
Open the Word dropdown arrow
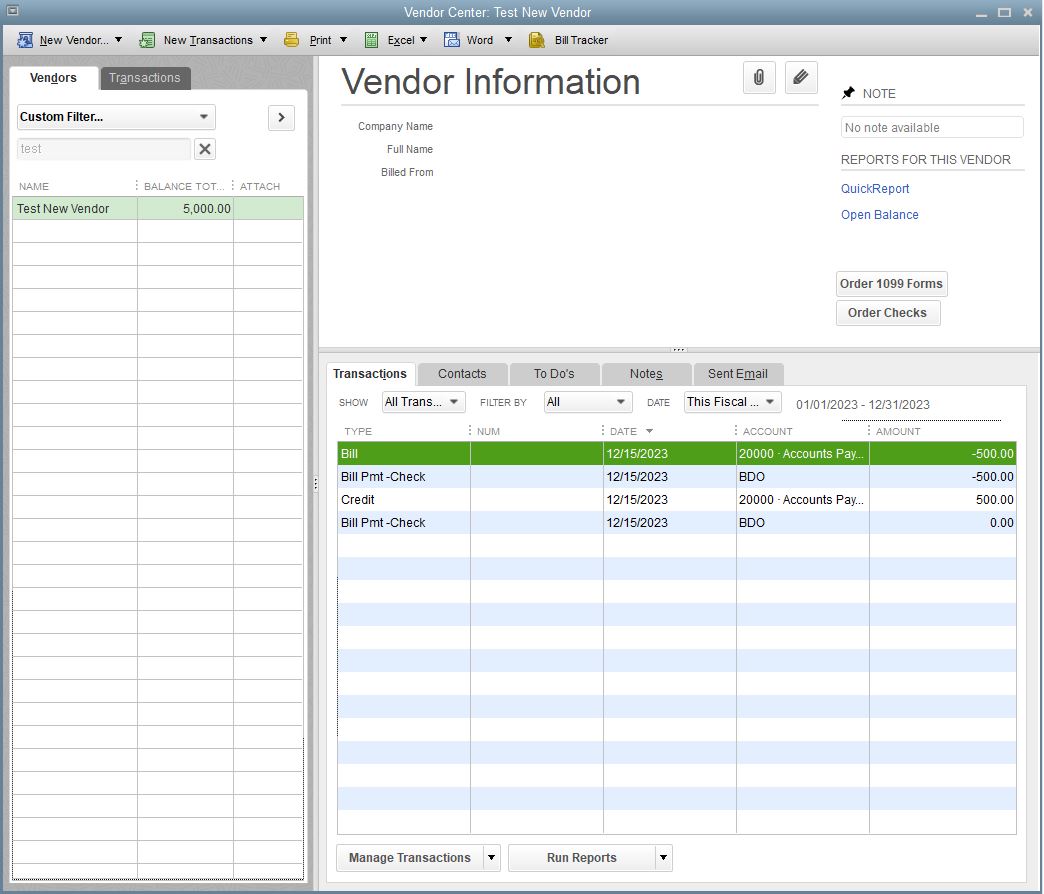(x=508, y=40)
